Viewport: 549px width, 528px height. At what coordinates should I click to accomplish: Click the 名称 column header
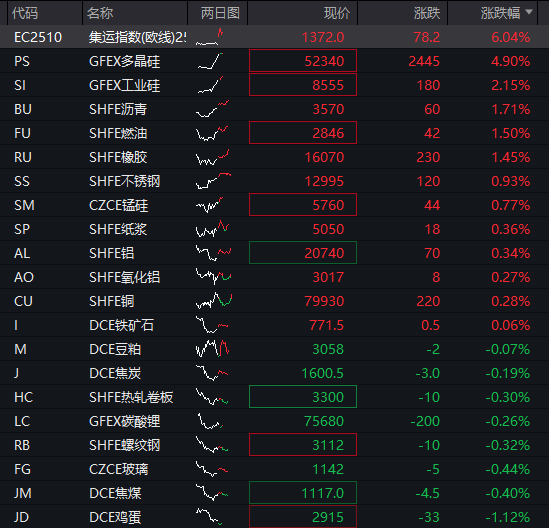tap(100, 13)
